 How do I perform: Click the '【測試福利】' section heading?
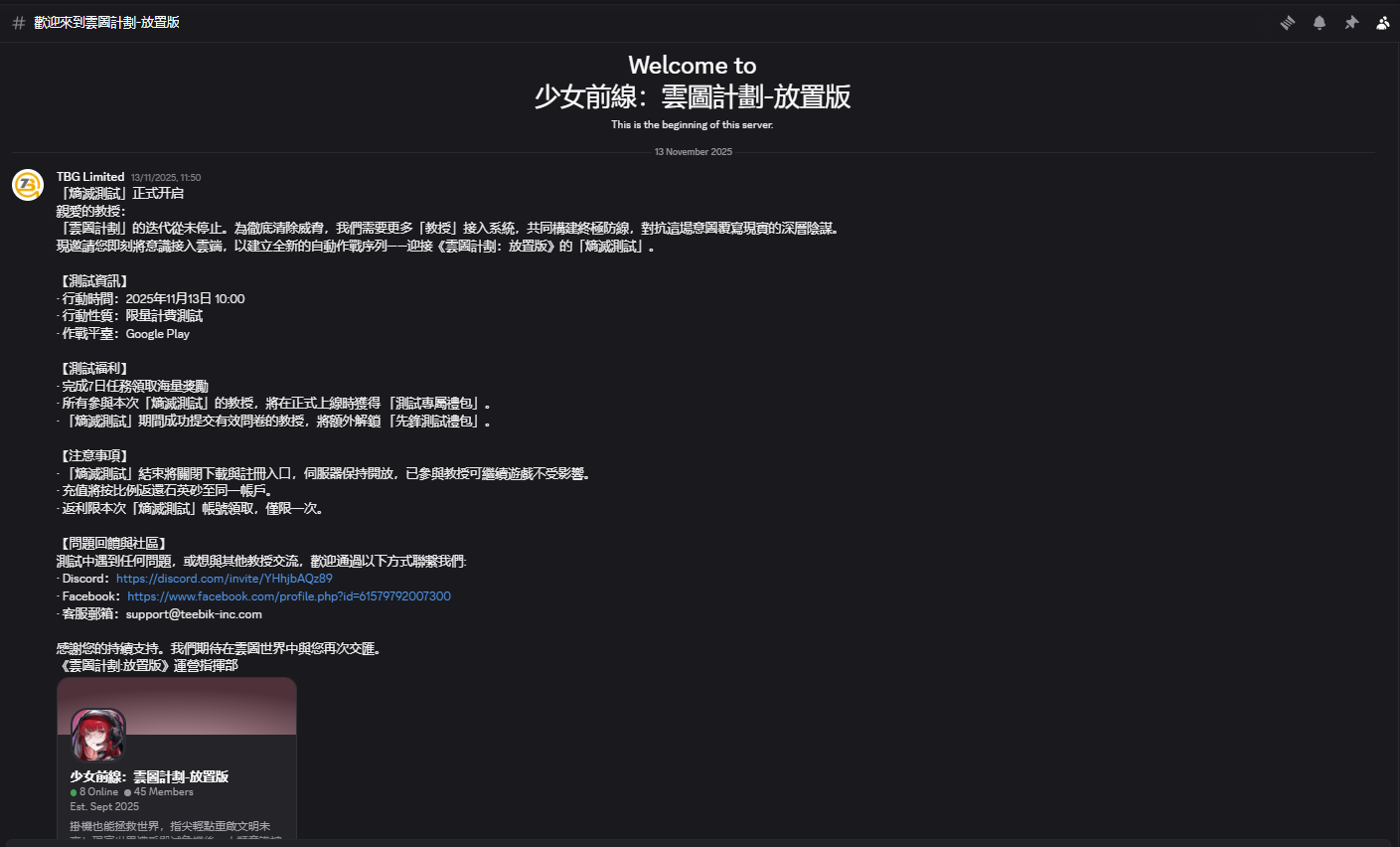click(94, 369)
